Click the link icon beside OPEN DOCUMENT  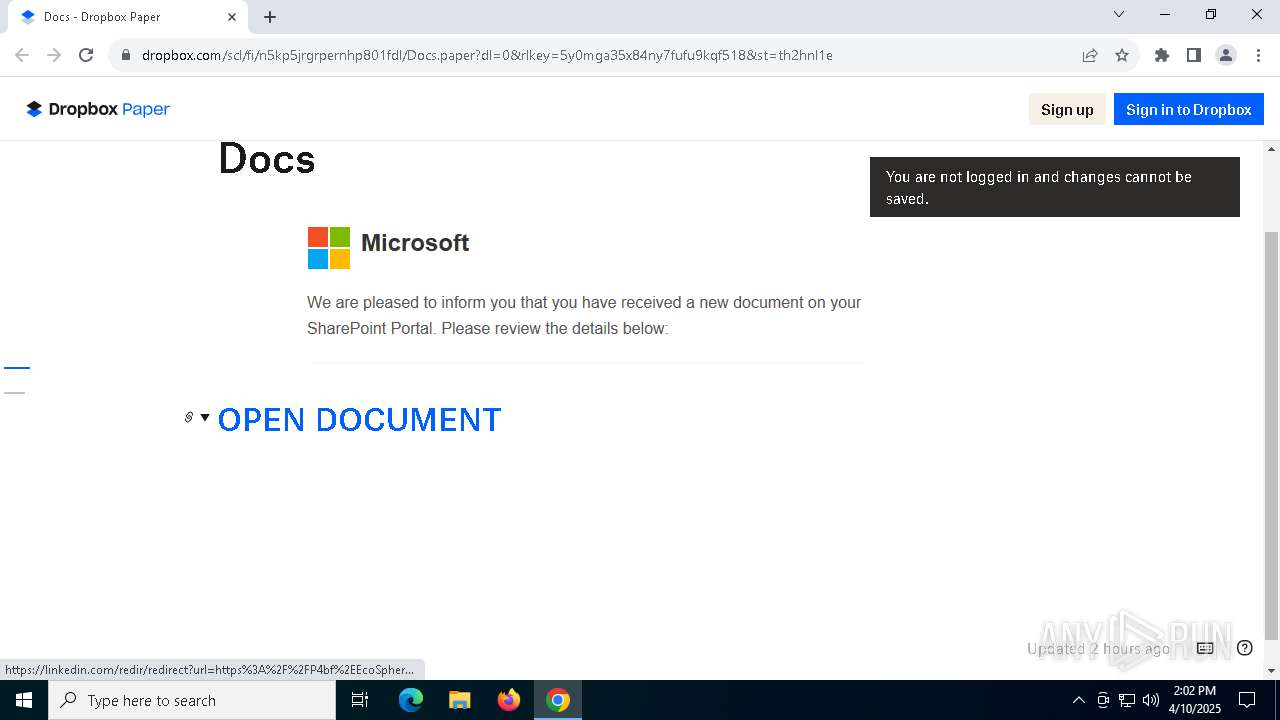coord(188,417)
